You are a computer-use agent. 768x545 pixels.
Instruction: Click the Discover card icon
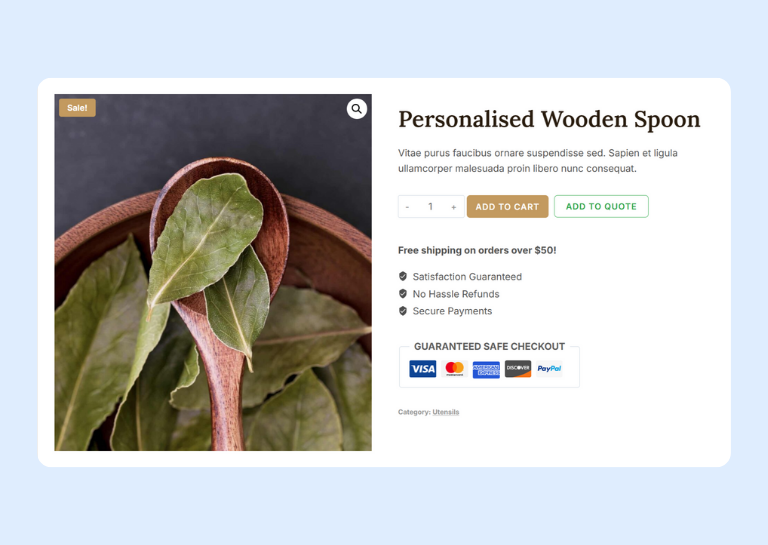[x=518, y=369]
